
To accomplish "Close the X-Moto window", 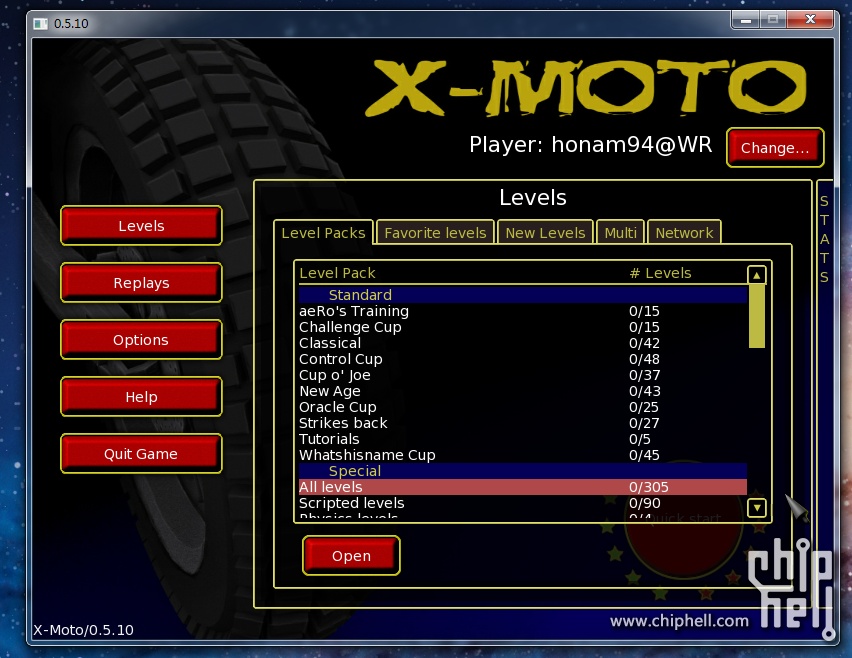I will coord(810,20).
